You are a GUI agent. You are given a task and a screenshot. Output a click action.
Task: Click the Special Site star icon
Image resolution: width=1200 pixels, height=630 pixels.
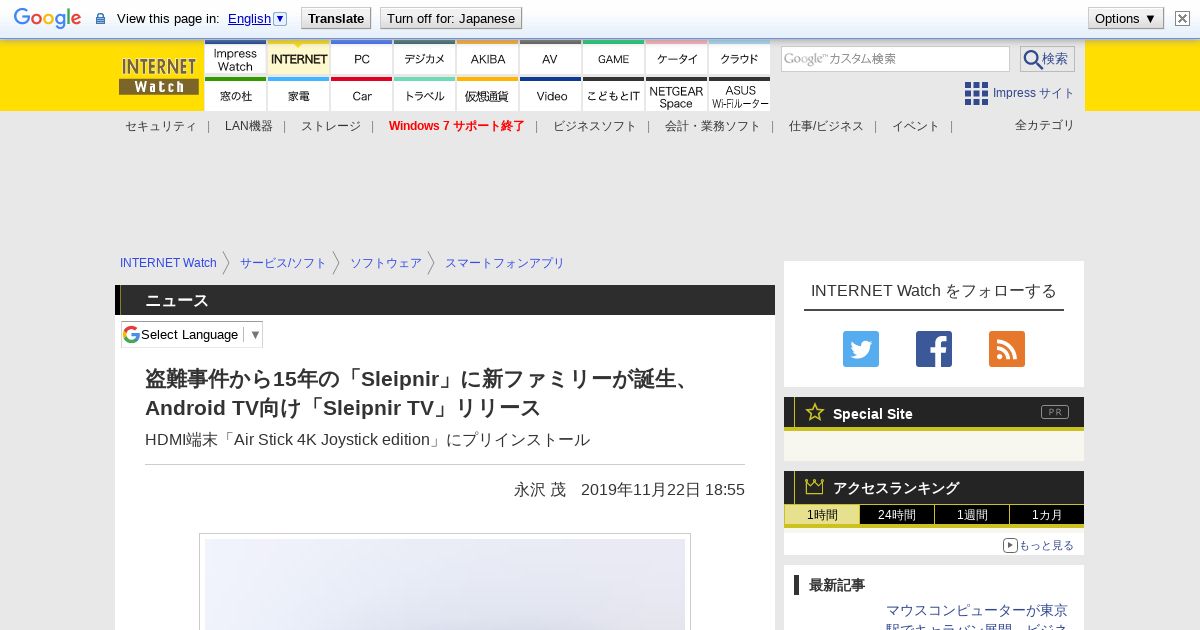815,412
